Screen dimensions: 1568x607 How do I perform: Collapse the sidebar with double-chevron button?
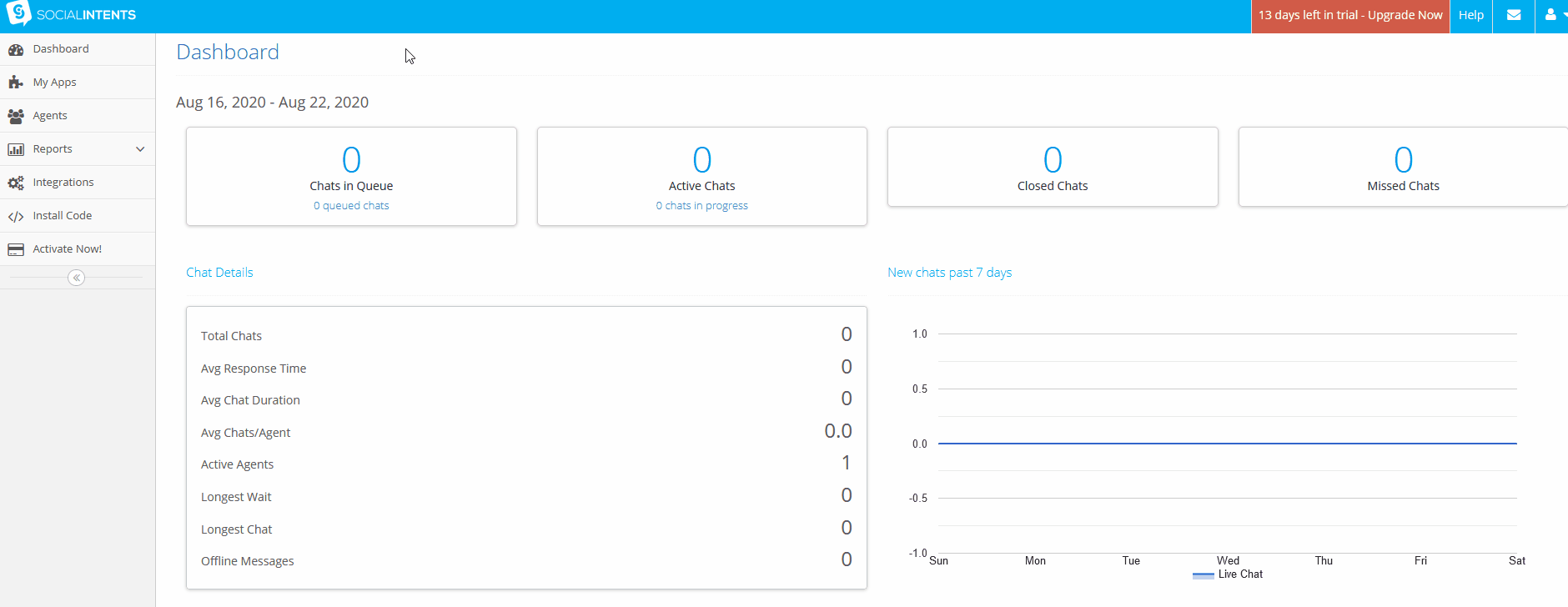point(76,278)
